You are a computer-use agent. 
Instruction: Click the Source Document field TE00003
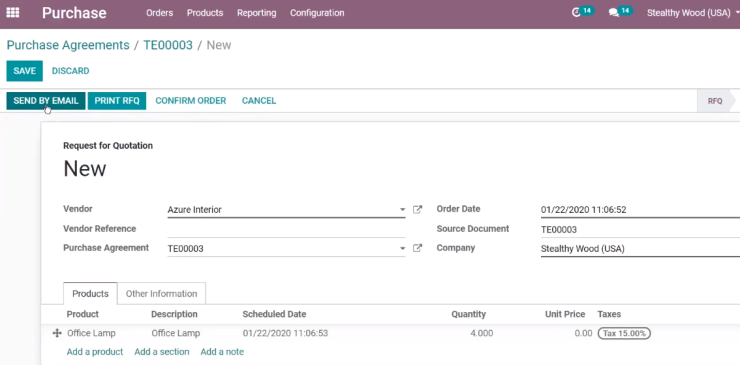pyautogui.click(x=640, y=229)
